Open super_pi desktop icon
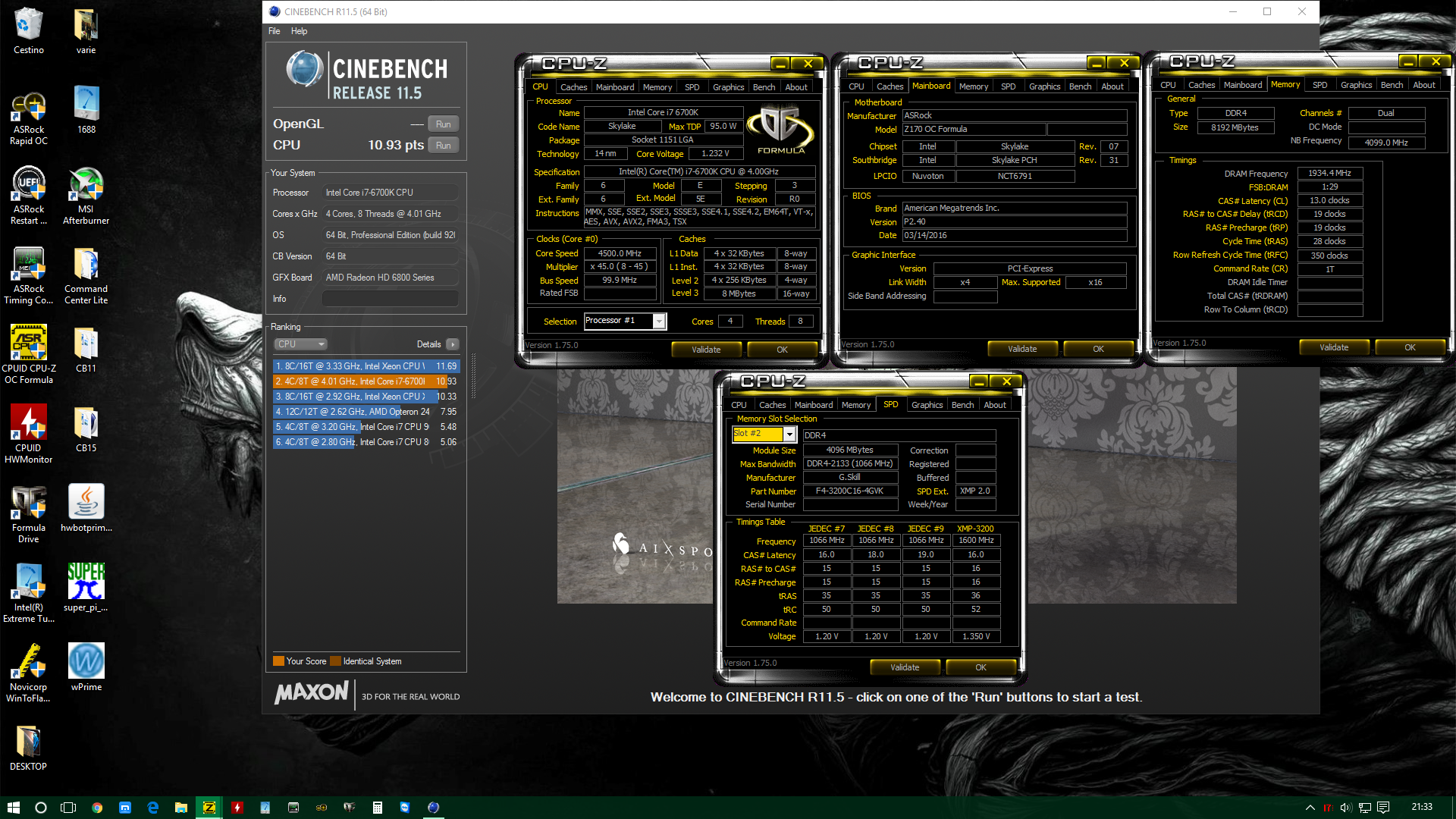This screenshot has height=819, width=1456. [x=86, y=588]
